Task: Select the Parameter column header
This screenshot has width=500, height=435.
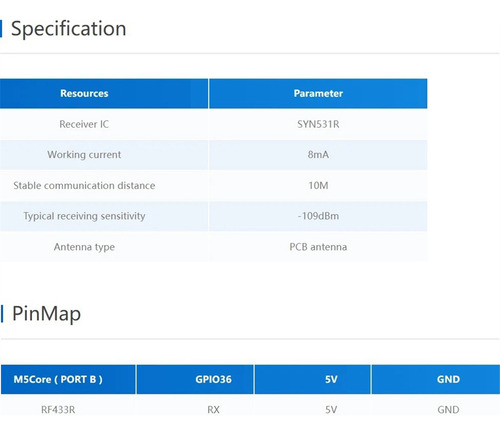Action: (318, 93)
